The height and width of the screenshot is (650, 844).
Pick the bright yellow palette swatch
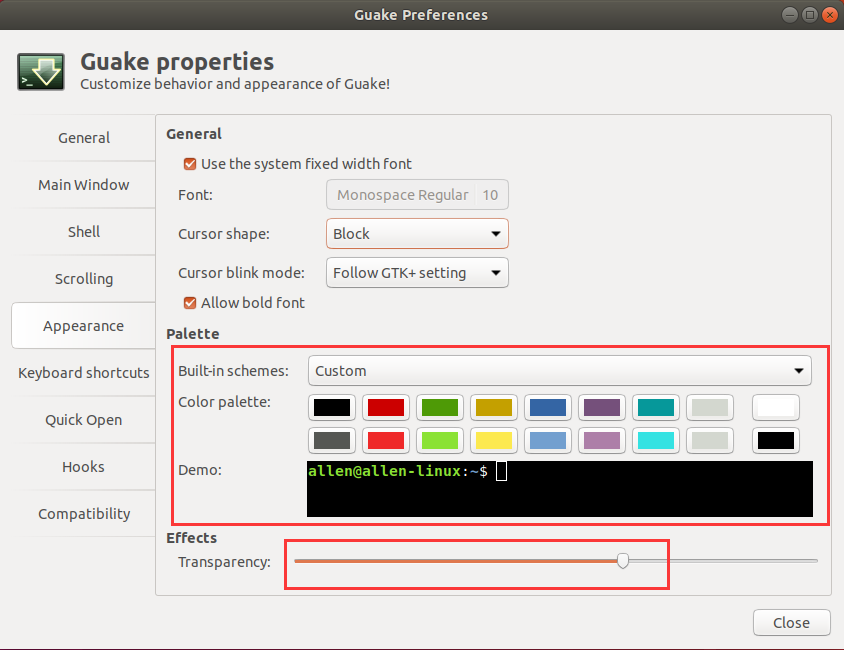(x=494, y=440)
